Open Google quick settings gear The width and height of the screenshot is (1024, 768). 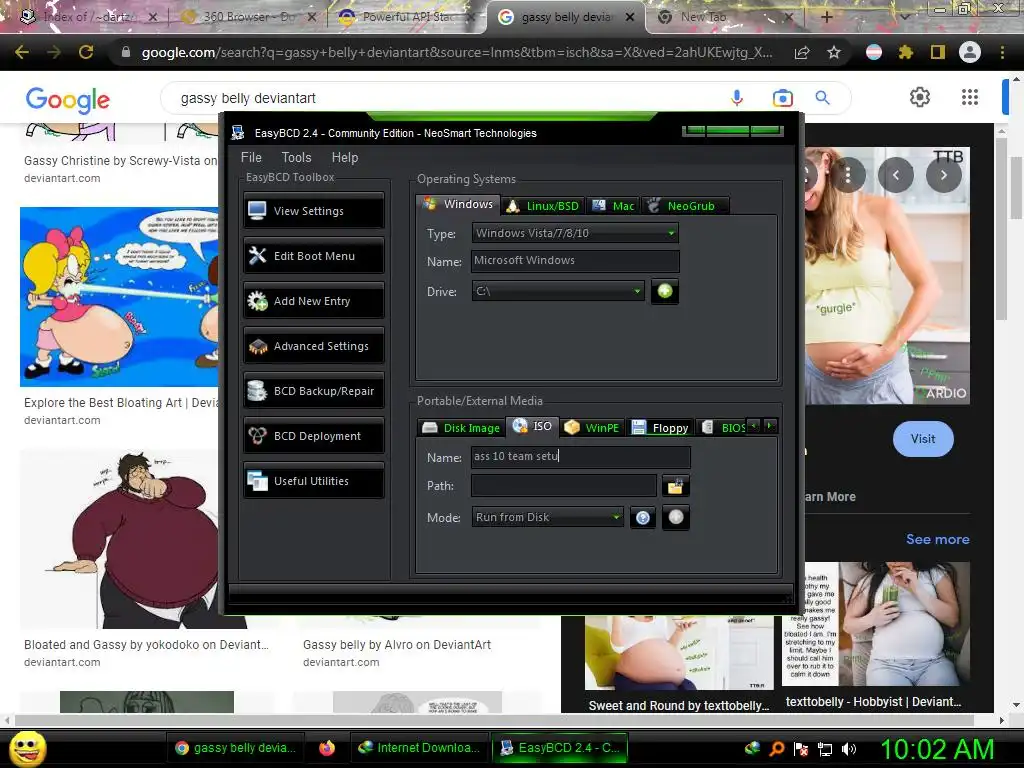(920, 97)
